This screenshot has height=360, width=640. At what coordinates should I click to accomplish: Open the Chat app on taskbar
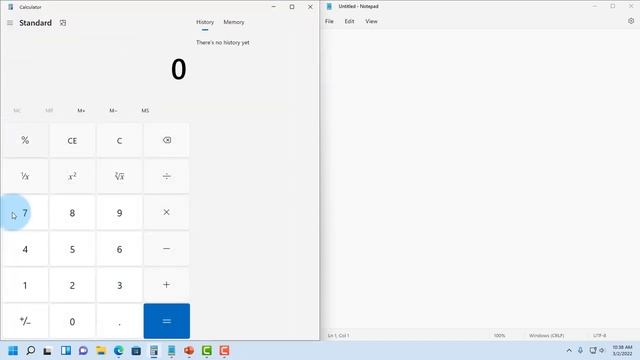[x=83, y=351]
